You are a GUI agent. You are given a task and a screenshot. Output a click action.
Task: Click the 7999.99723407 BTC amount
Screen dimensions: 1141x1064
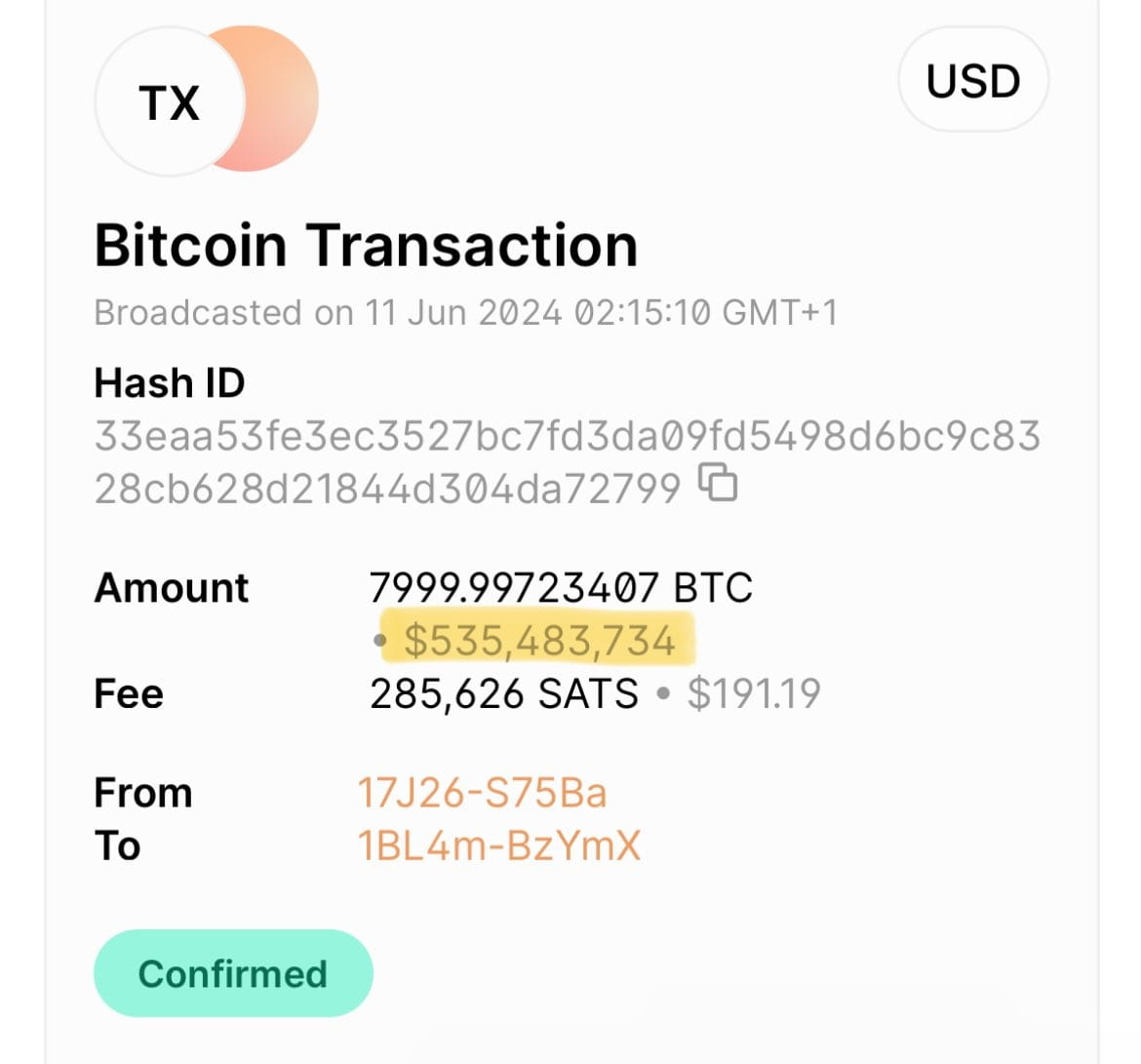(x=561, y=588)
